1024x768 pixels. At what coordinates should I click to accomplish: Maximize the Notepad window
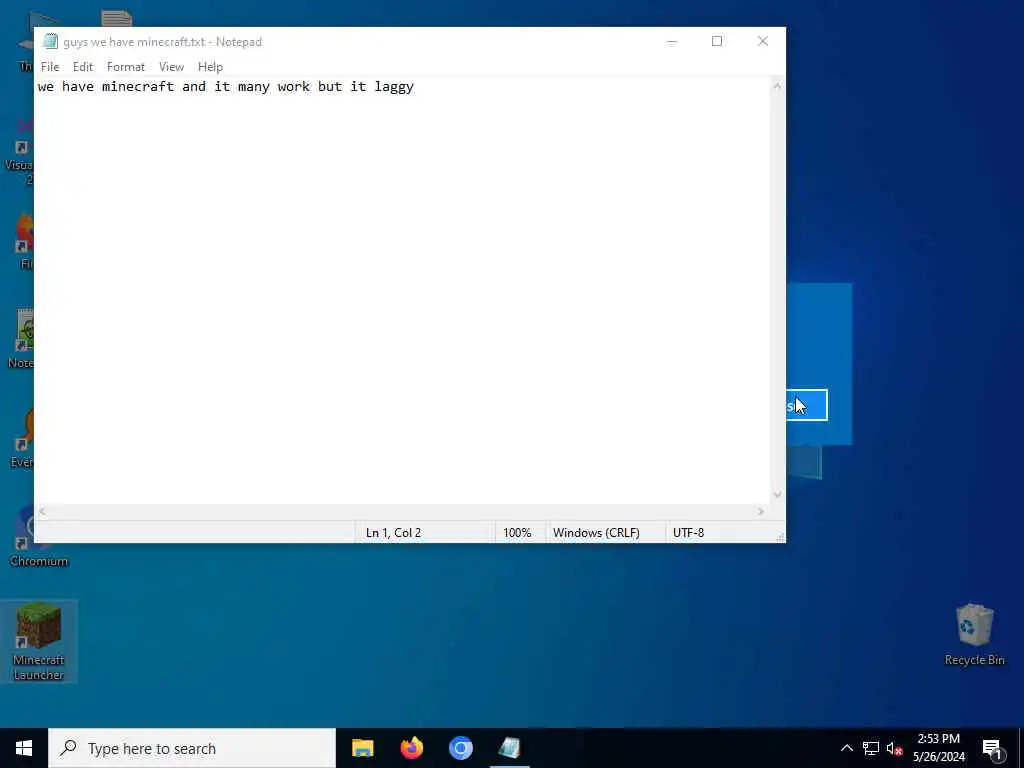click(x=717, y=41)
